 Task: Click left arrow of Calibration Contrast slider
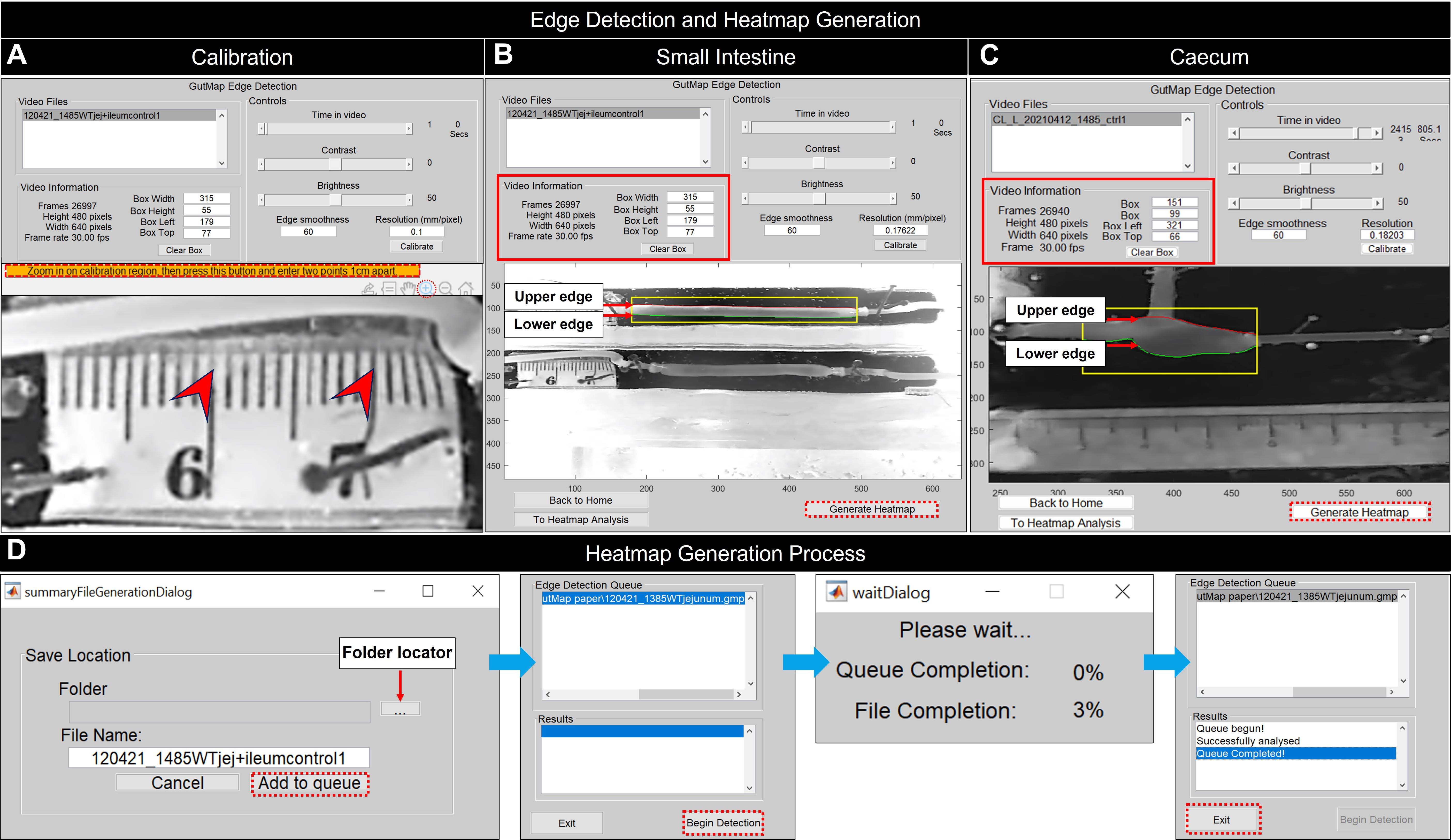262,164
